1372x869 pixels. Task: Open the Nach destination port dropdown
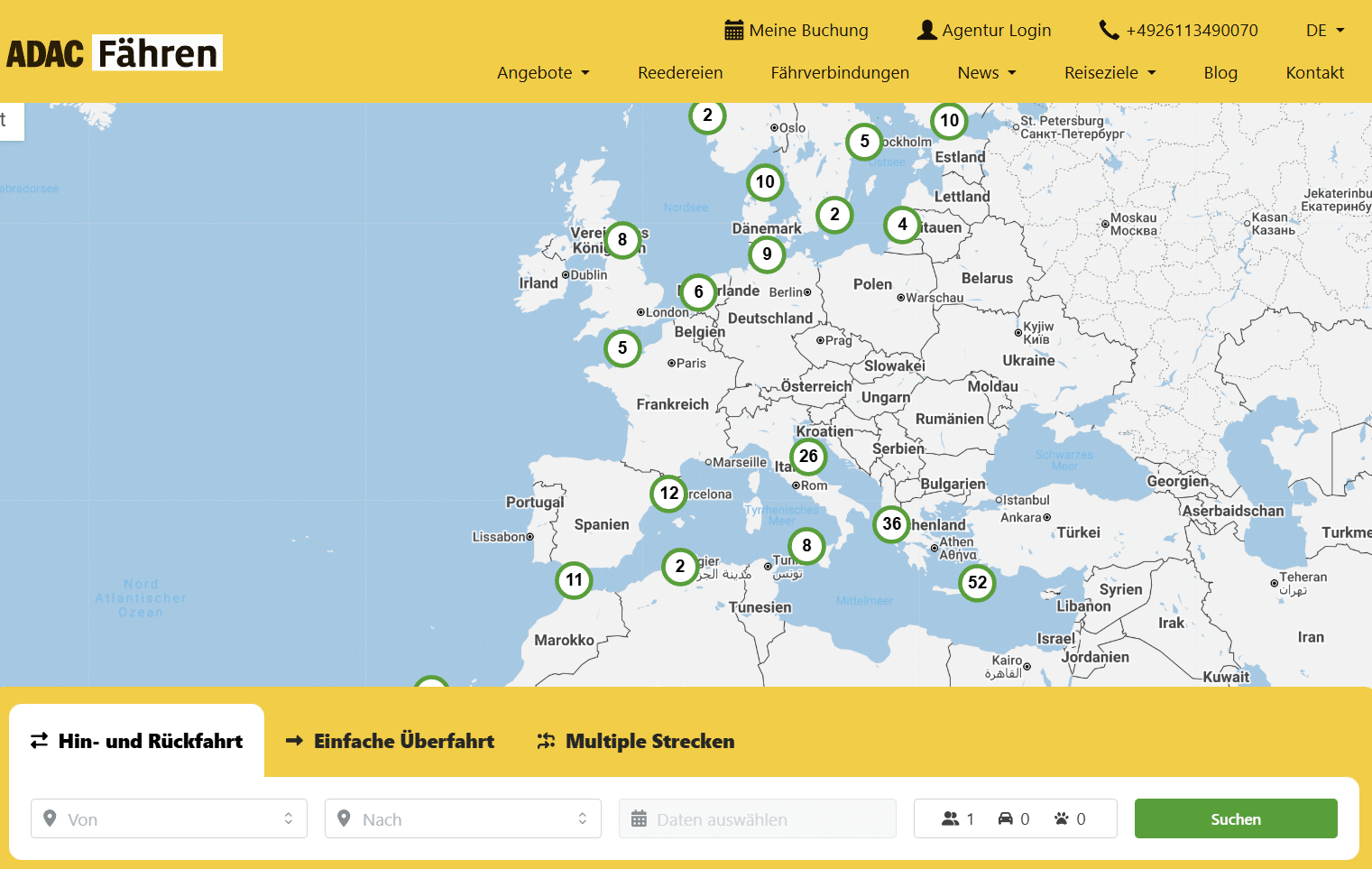(463, 818)
